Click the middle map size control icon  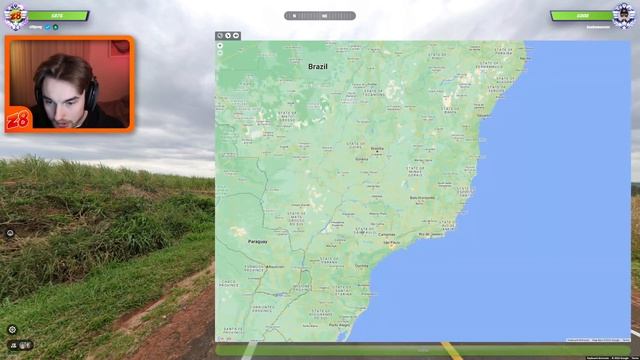click(x=228, y=36)
